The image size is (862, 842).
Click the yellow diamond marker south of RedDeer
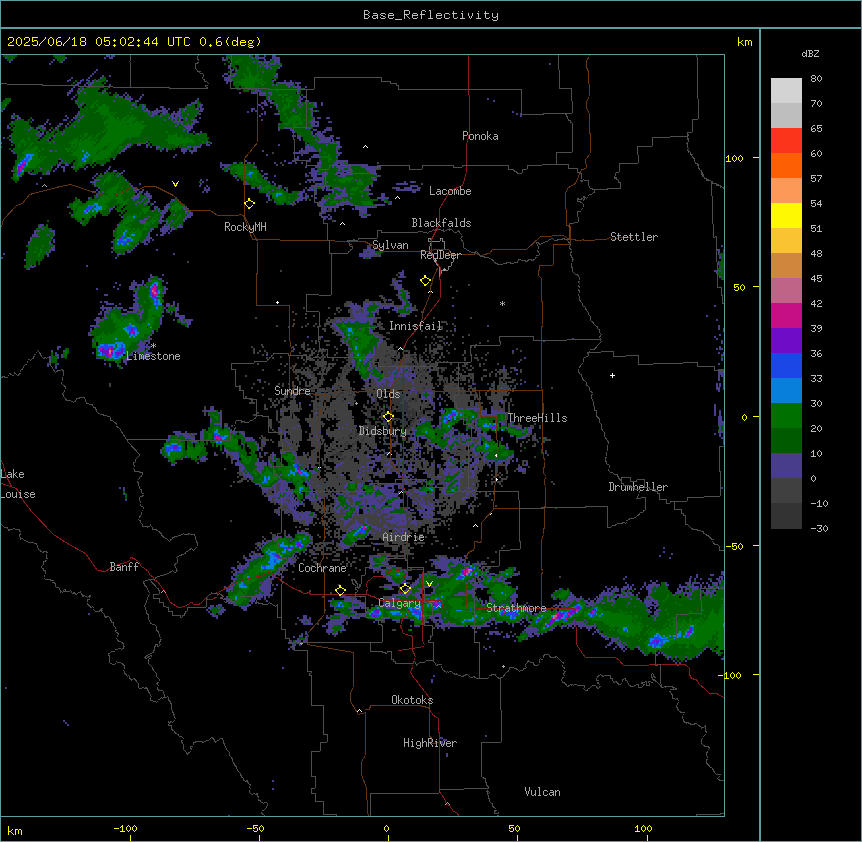coord(426,281)
